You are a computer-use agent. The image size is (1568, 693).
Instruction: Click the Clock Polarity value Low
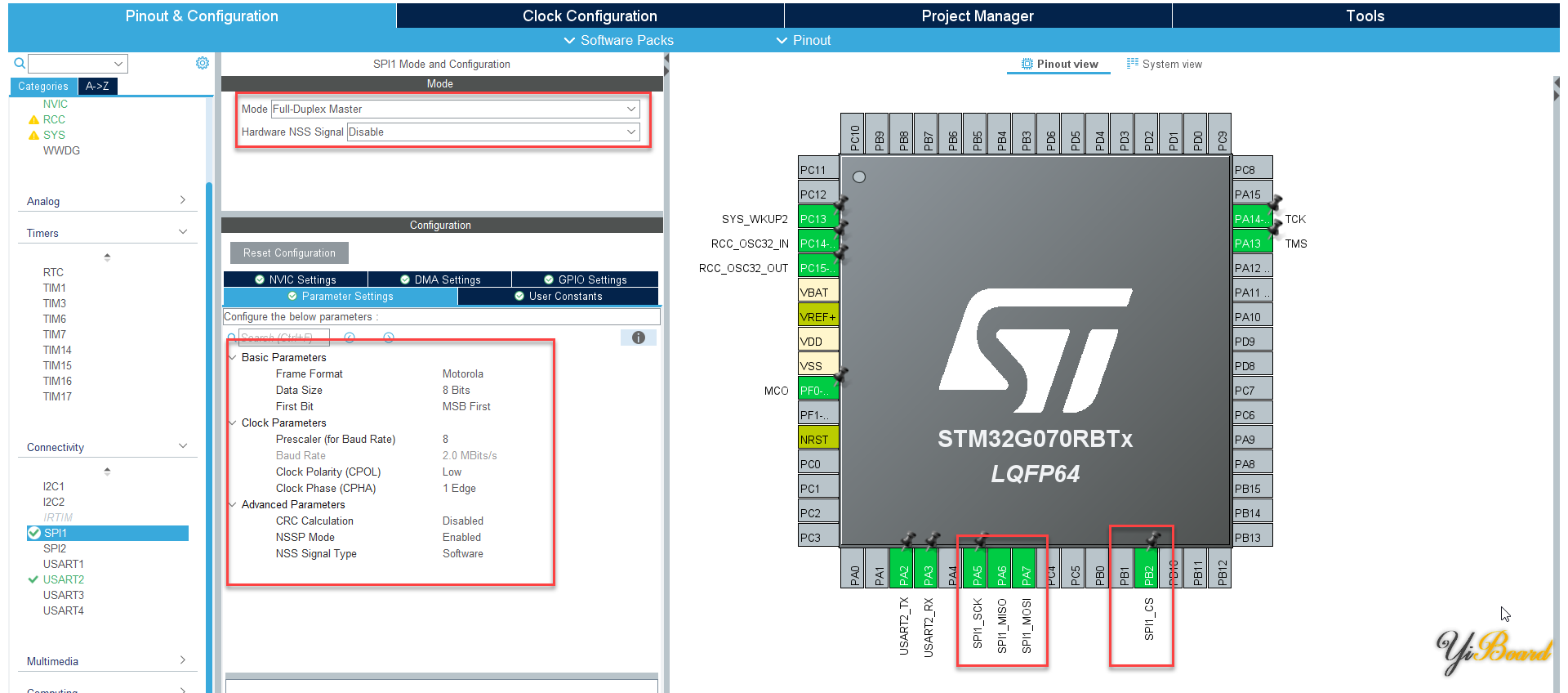452,472
